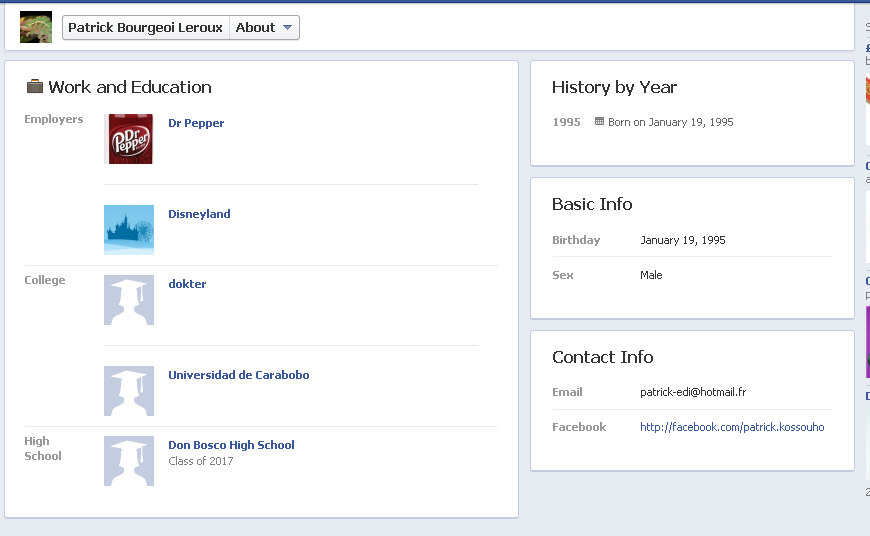Open the Dr Pepper employer link
This screenshot has height=536, width=870.
pyautogui.click(x=196, y=123)
